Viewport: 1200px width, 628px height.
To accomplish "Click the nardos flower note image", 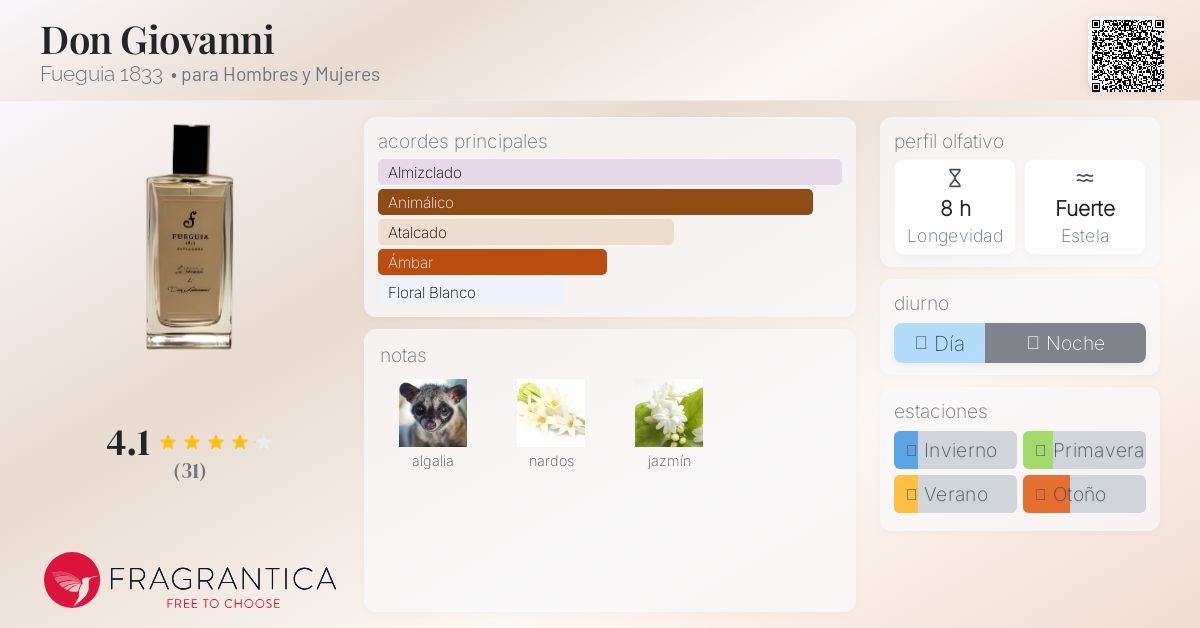I will (x=551, y=413).
